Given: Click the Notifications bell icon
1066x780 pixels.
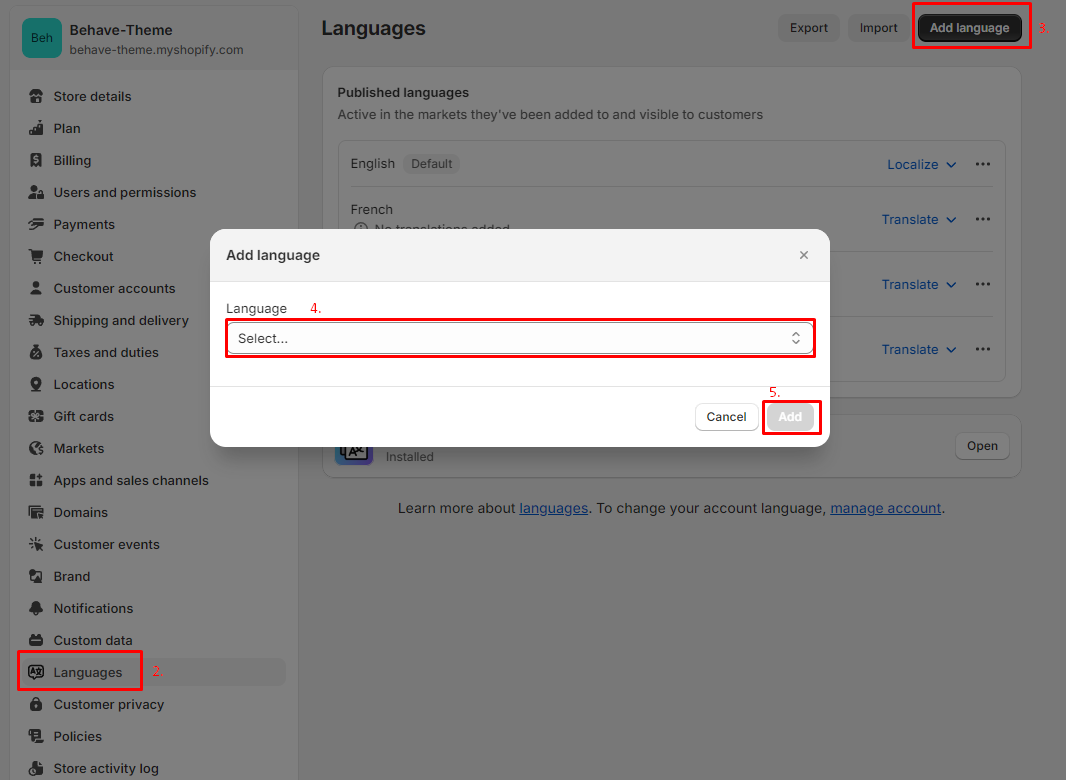Looking at the screenshot, I should [x=36, y=608].
